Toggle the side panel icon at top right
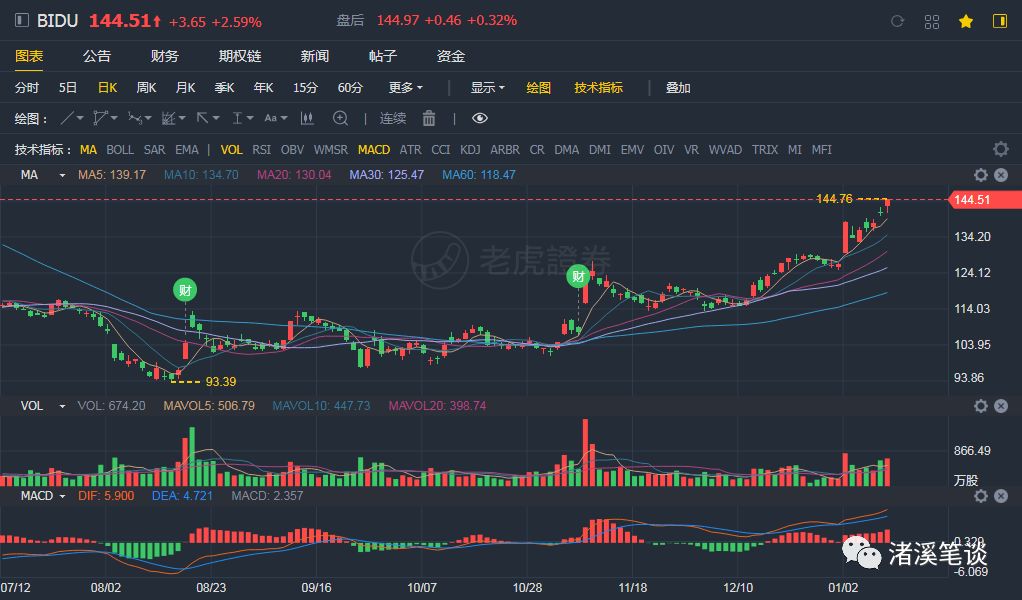This screenshot has height=600, width=1022. (1000, 21)
